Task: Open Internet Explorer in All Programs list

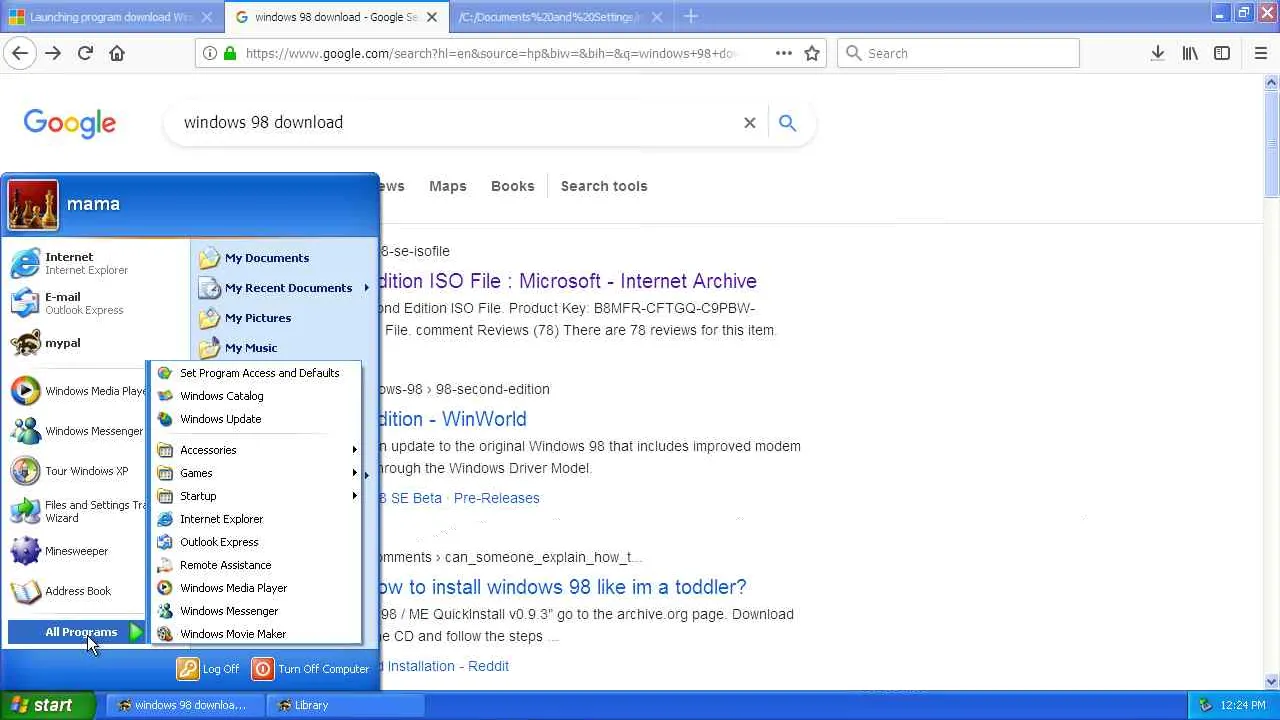Action: [256, 519]
